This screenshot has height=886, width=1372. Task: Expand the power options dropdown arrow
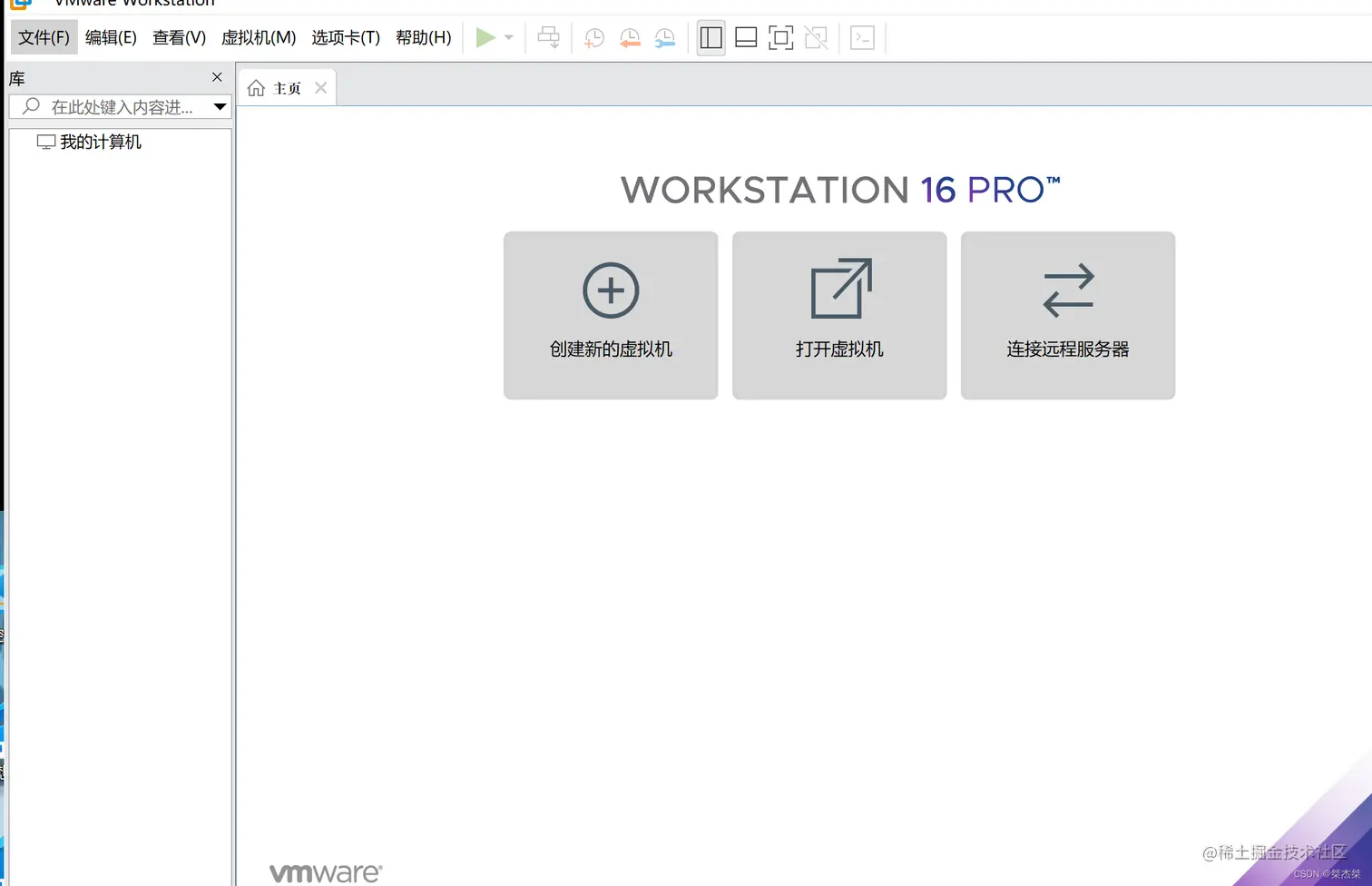pyautogui.click(x=509, y=37)
